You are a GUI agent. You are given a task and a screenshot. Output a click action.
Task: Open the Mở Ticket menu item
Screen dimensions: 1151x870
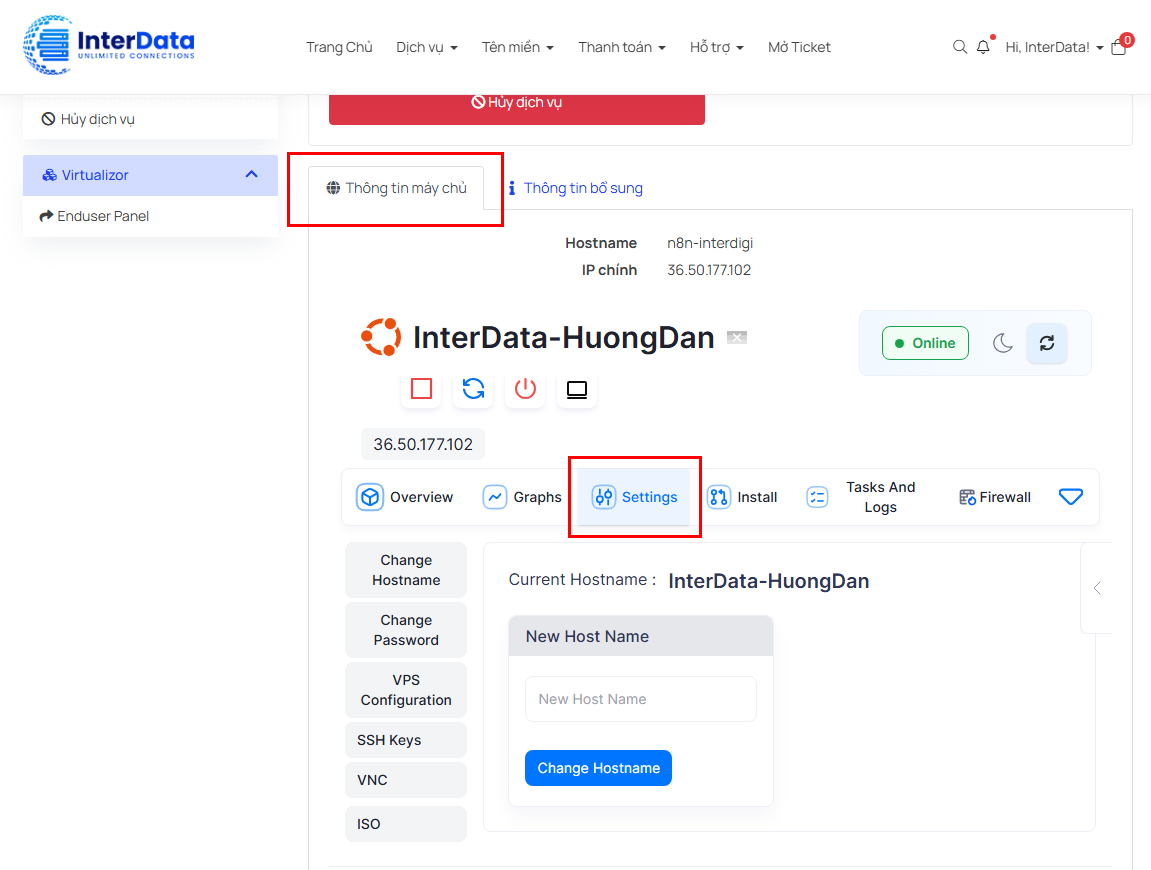pos(799,47)
